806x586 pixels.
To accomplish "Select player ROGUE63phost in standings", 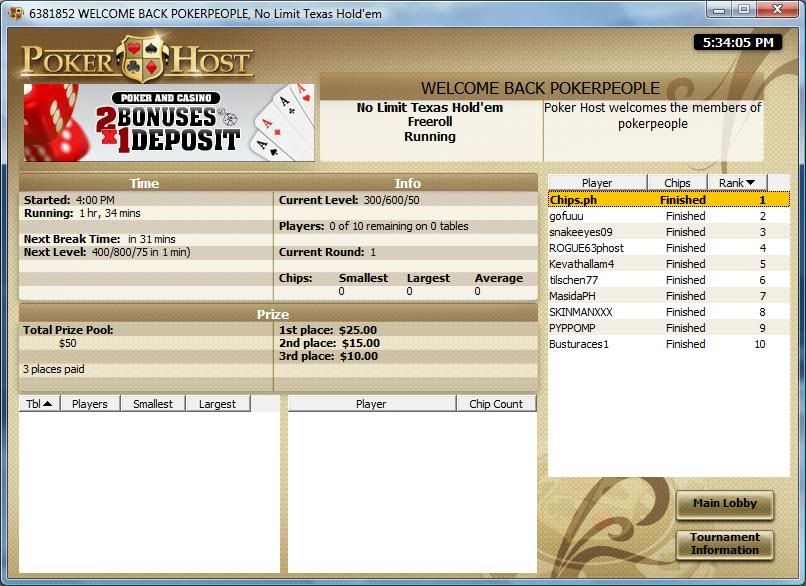I will [669, 248].
